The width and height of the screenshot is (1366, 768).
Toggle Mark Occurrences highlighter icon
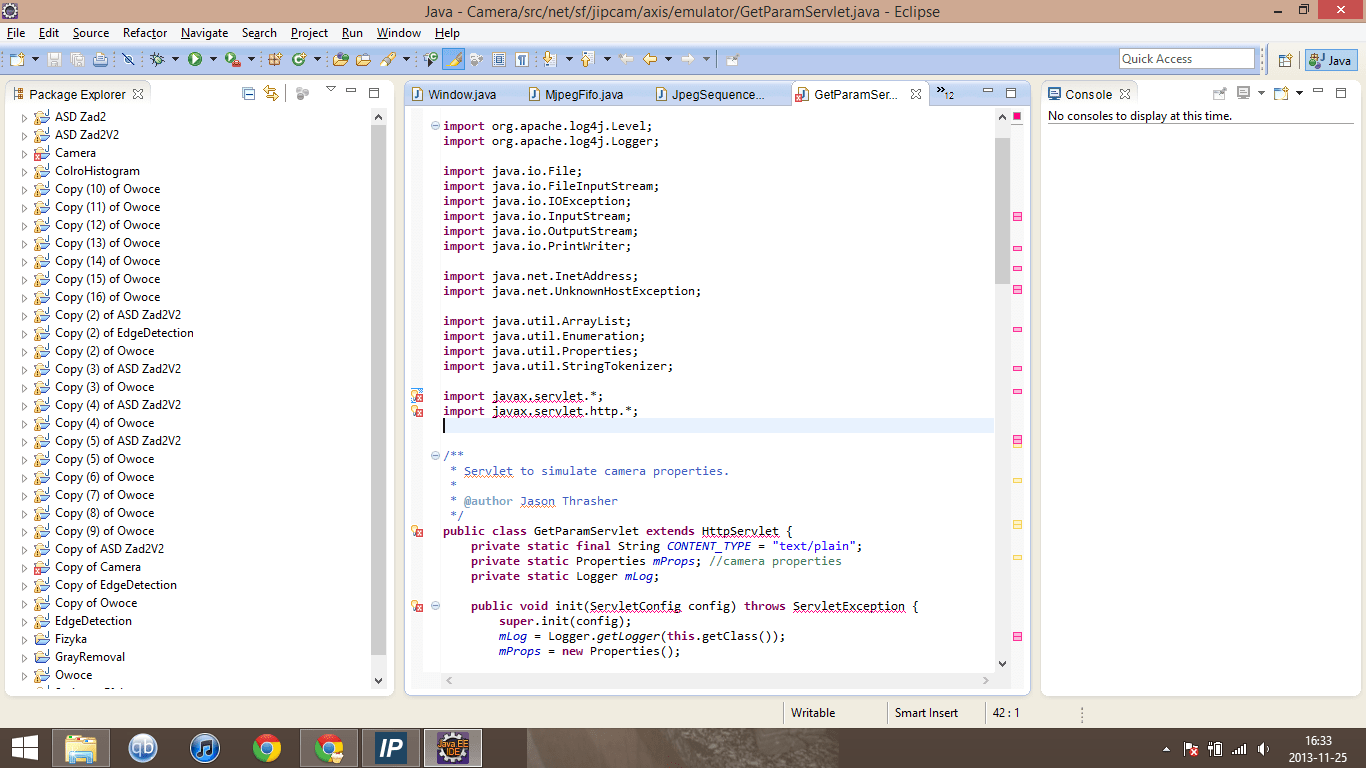tap(454, 58)
